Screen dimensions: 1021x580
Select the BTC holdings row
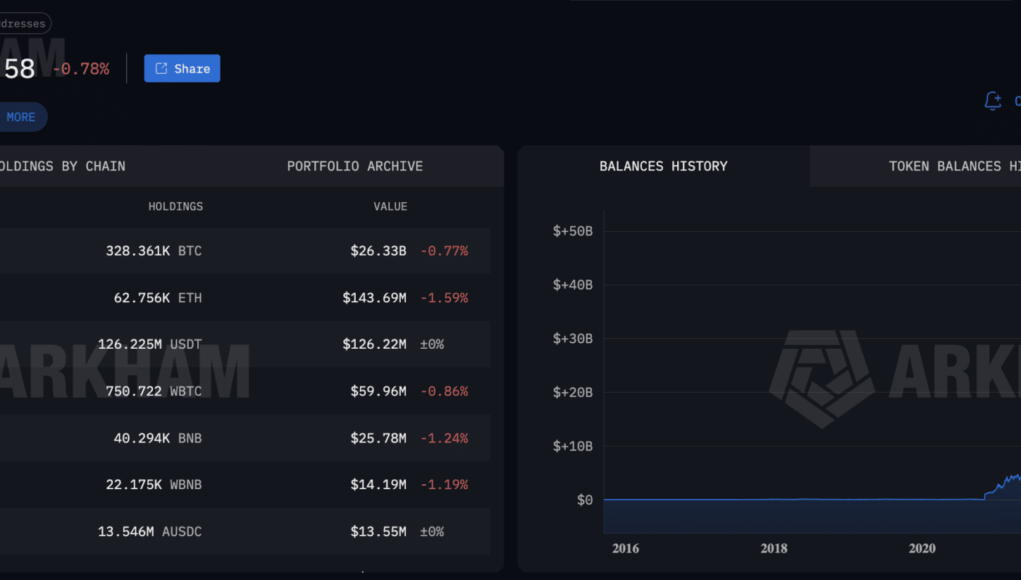tap(245, 251)
